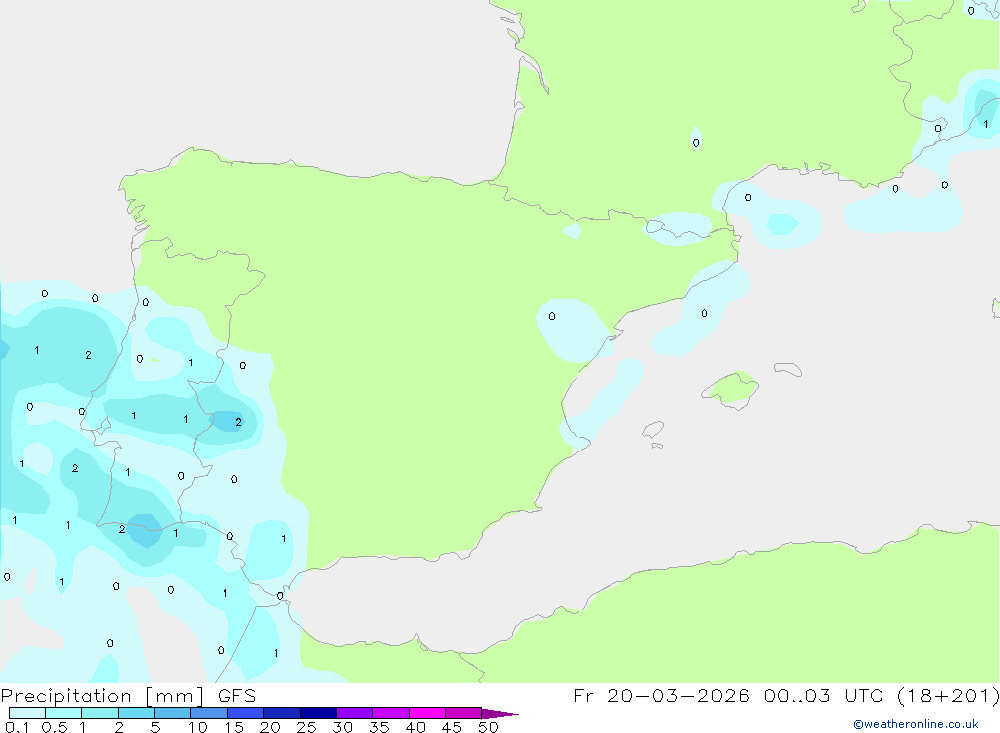The height and width of the screenshot is (733, 1000).
Task: Click the '50' legend scale label
Action: [488, 727]
